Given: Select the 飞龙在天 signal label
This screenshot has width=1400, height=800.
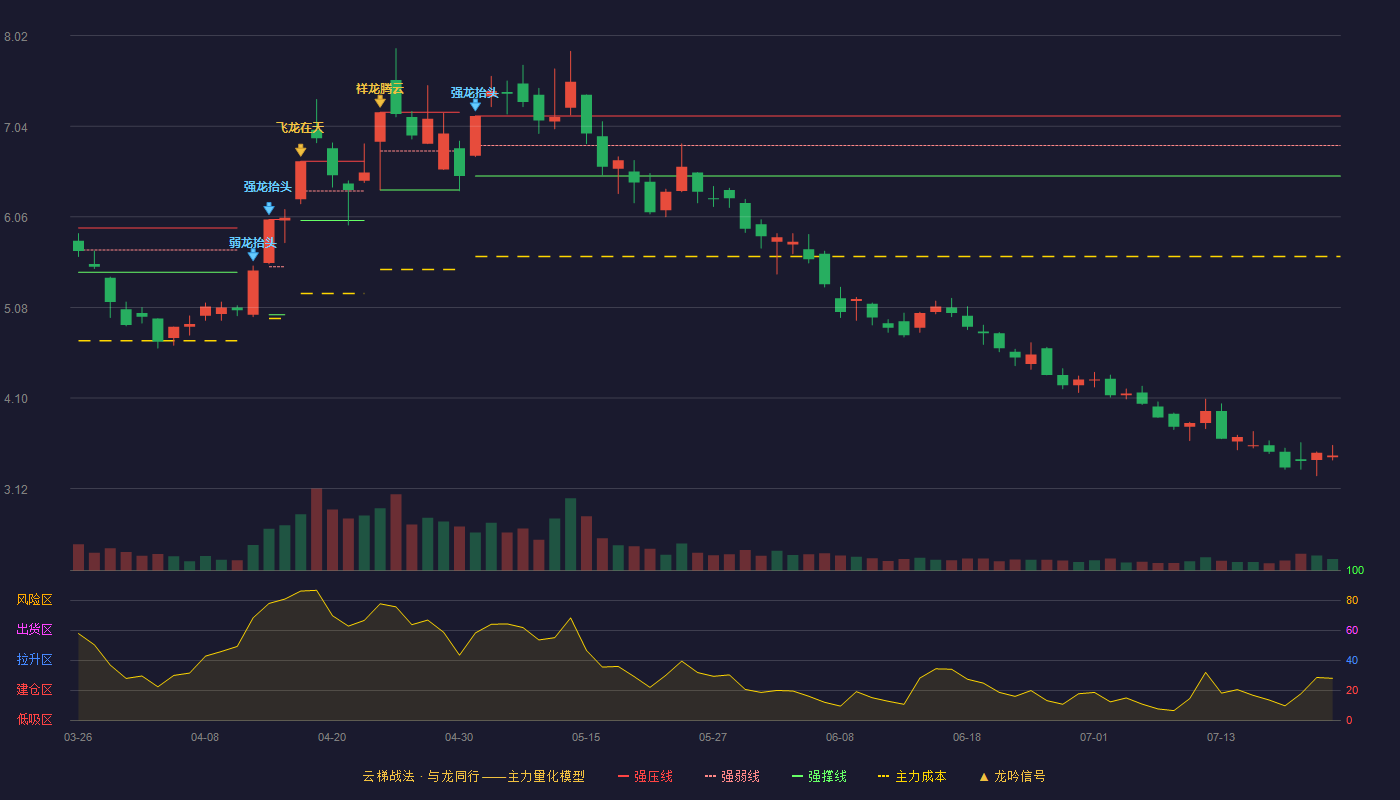Looking at the screenshot, I should point(300,128).
